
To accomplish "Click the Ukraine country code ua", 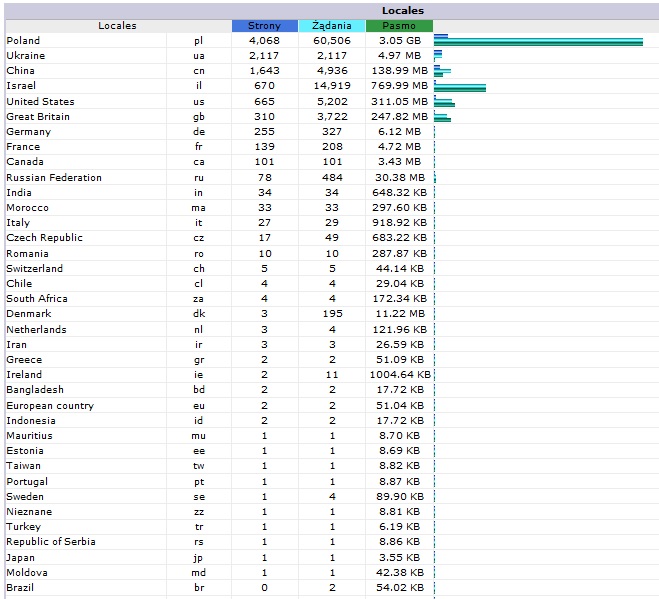I will pos(199,56).
